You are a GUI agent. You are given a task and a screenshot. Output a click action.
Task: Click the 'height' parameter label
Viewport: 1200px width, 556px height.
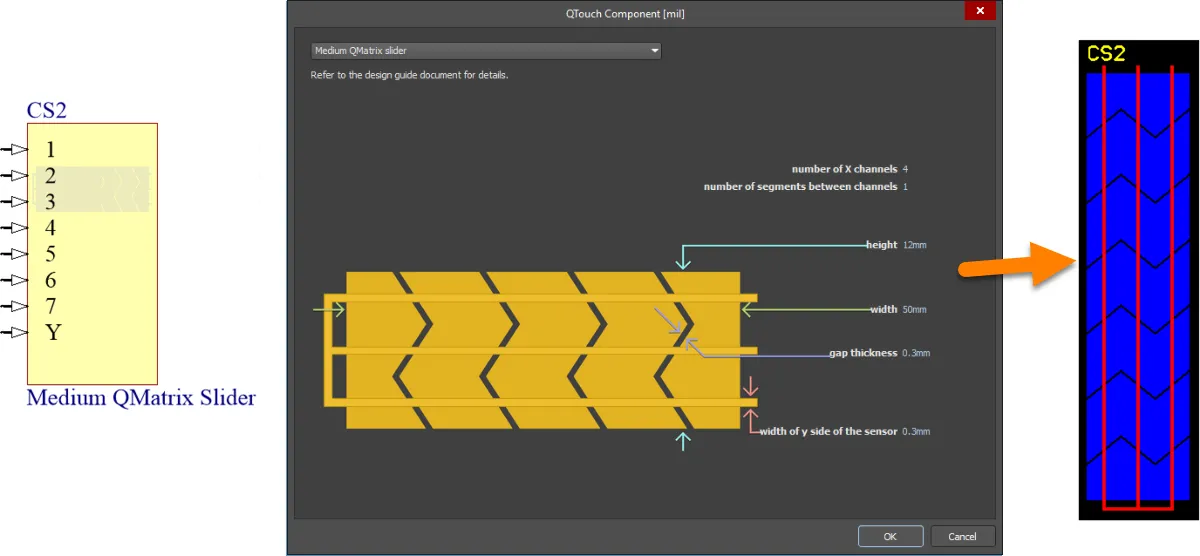click(x=882, y=244)
